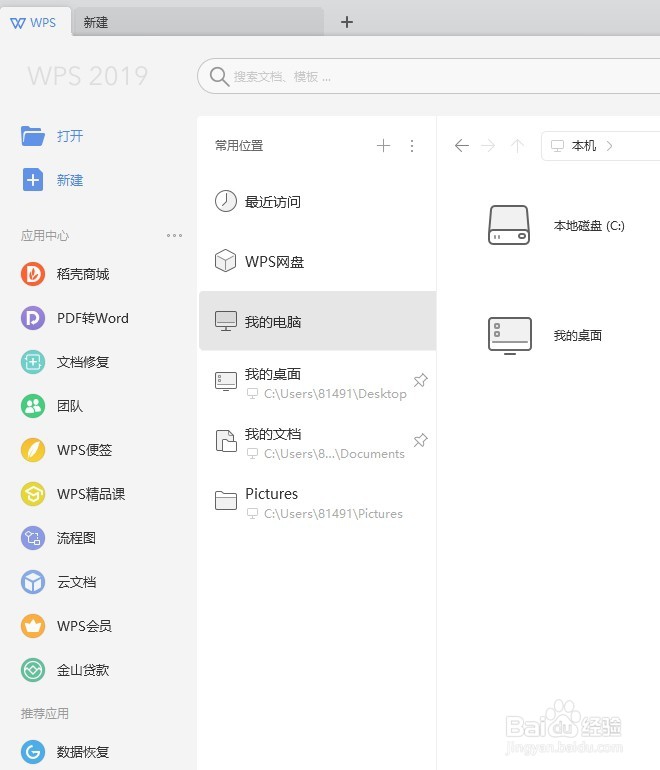Open a new tab with plus button

pos(347,22)
